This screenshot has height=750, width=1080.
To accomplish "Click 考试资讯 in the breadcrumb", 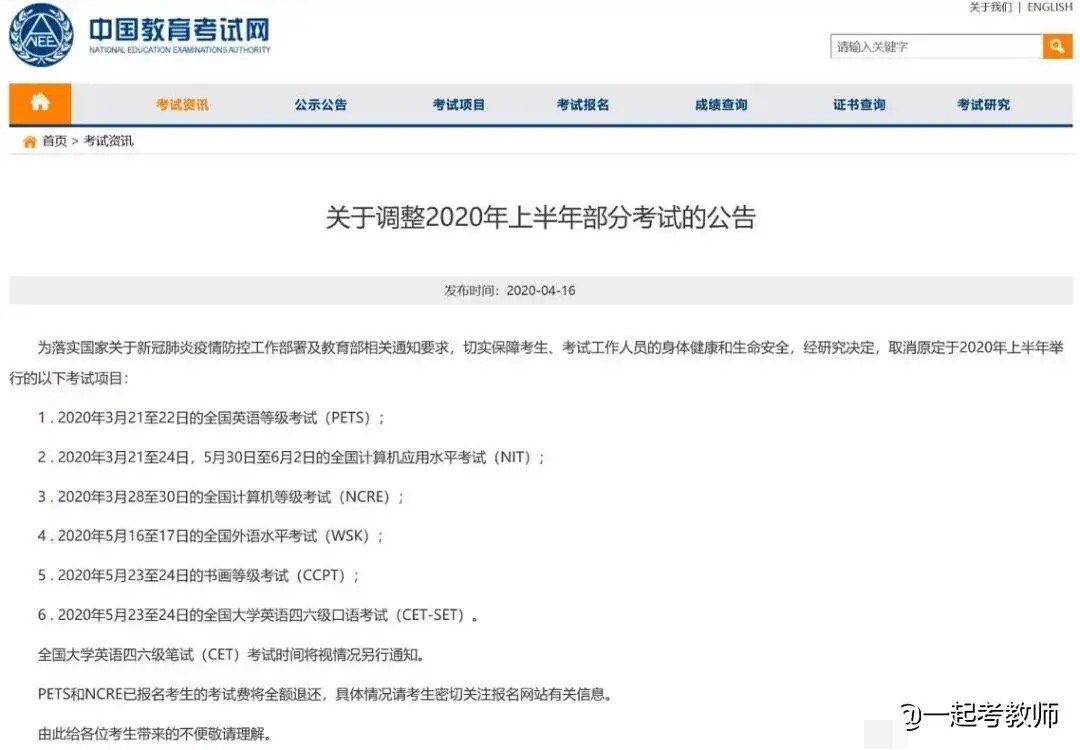I will (x=108, y=140).
